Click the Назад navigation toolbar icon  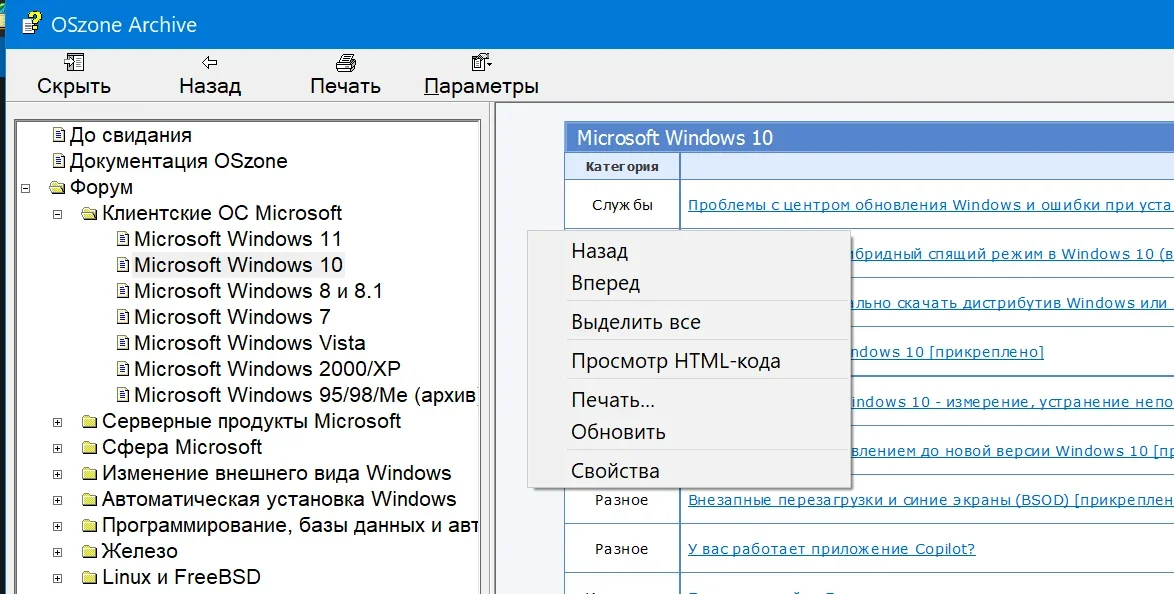coord(209,62)
